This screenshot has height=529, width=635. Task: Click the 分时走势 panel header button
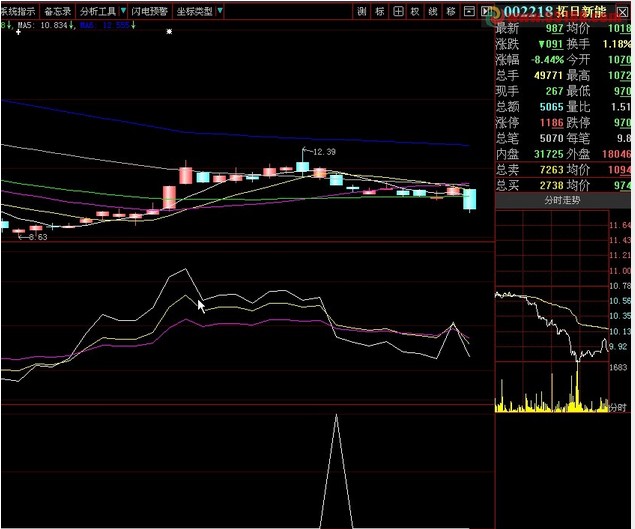(562, 200)
